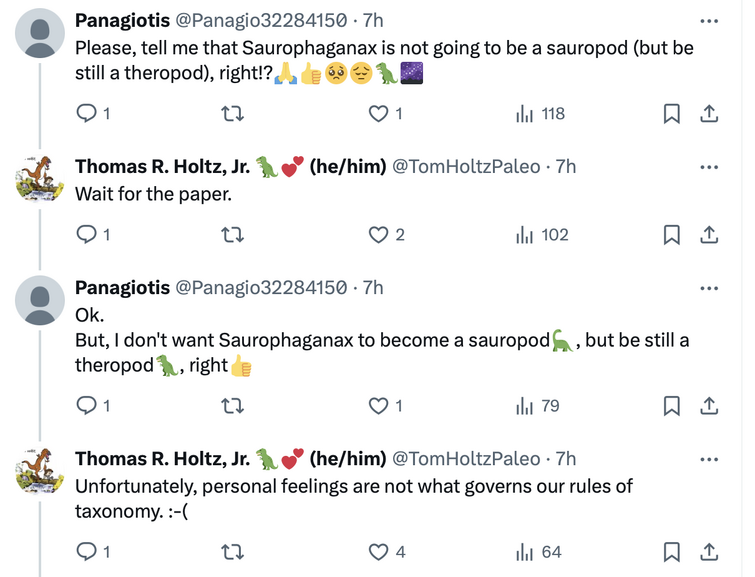Open more options on 'Ok.' tweet
The height and width of the screenshot is (577, 755).
[709, 288]
